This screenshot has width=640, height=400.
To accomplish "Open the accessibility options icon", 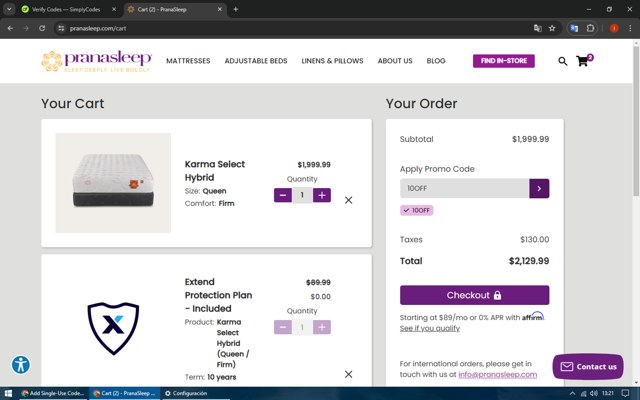I will pyautogui.click(x=21, y=364).
